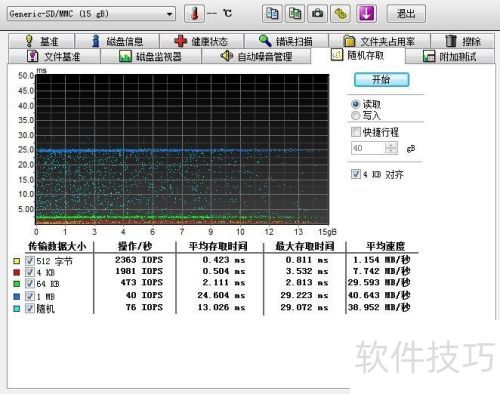
Task: Click the extra tests tab icon
Action: point(429,56)
